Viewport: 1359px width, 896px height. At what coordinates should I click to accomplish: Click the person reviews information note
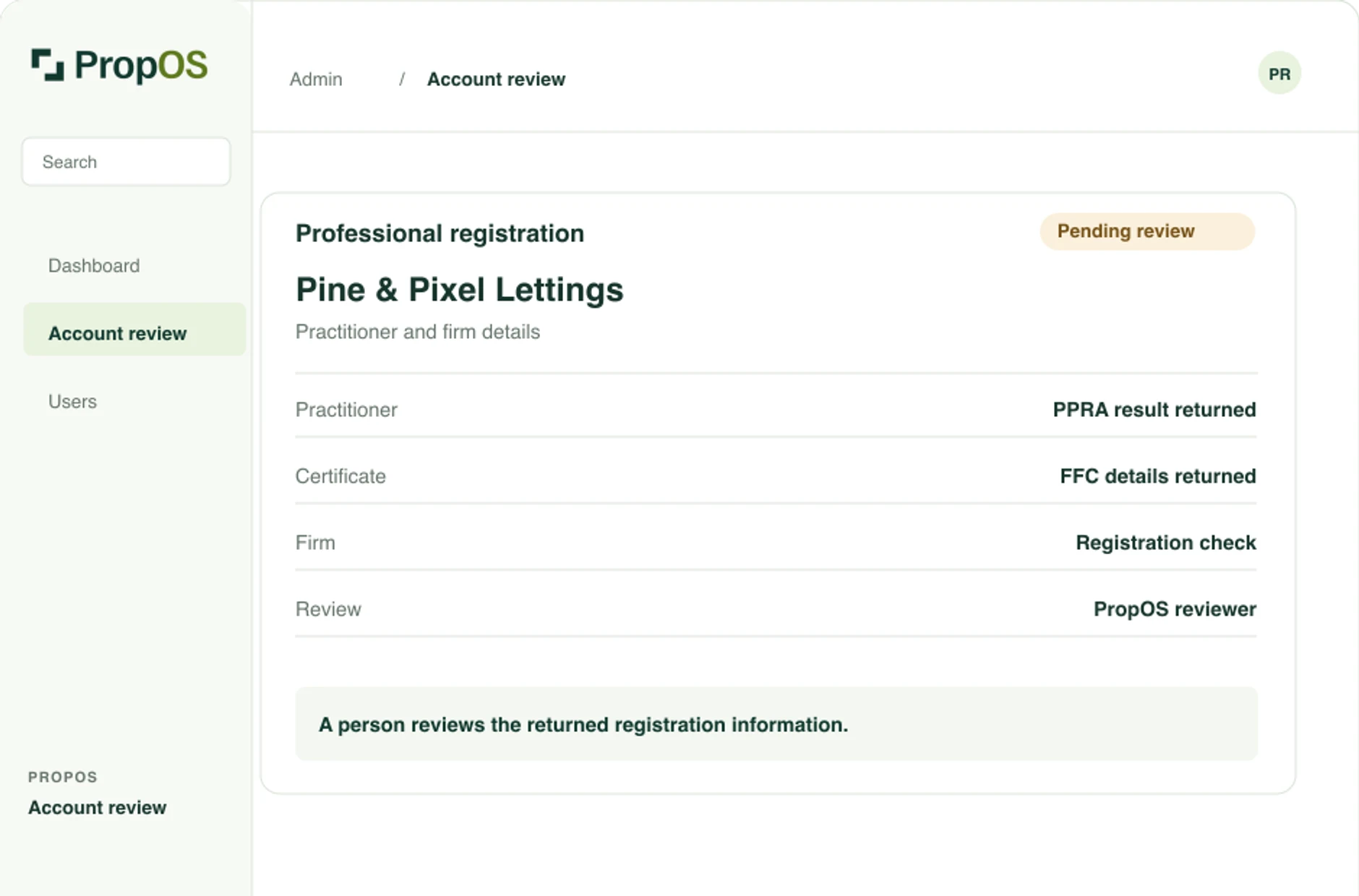click(776, 724)
